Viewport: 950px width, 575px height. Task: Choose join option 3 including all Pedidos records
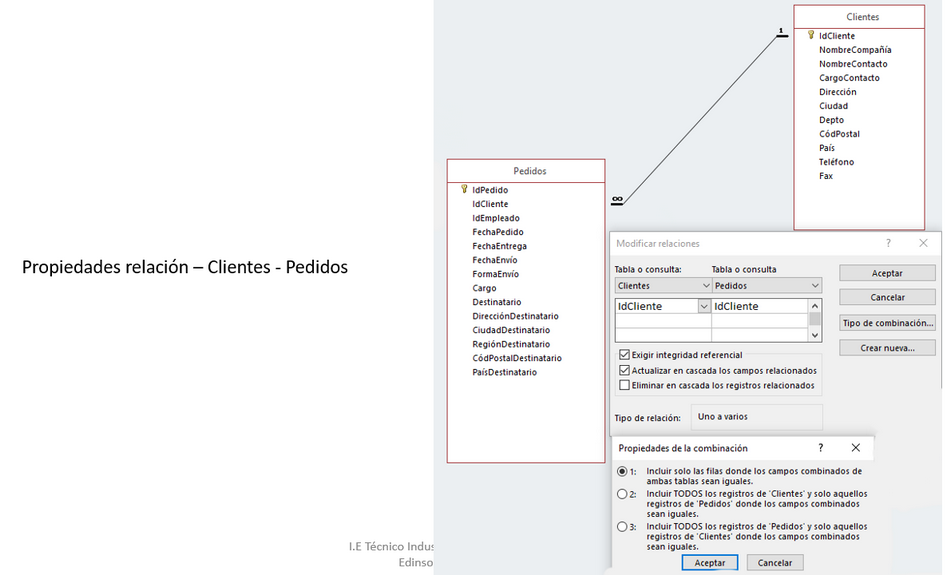coord(622,527)
